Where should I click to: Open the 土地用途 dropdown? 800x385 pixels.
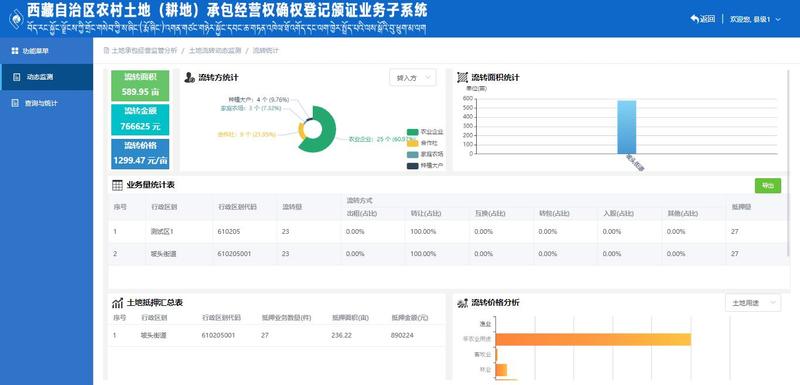[753, 303]
